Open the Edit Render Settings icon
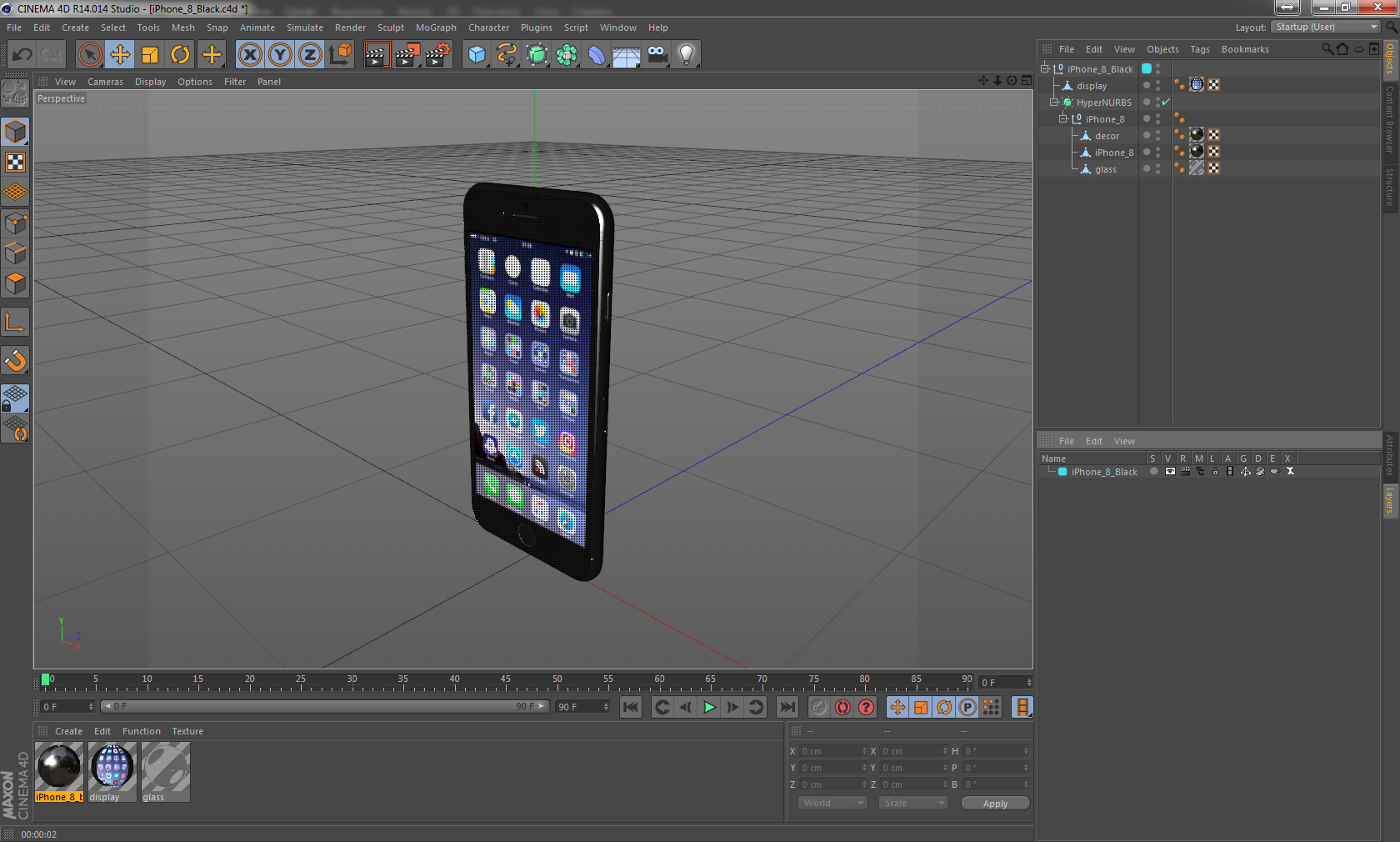1400x842 pixels. tap(438, 55)
